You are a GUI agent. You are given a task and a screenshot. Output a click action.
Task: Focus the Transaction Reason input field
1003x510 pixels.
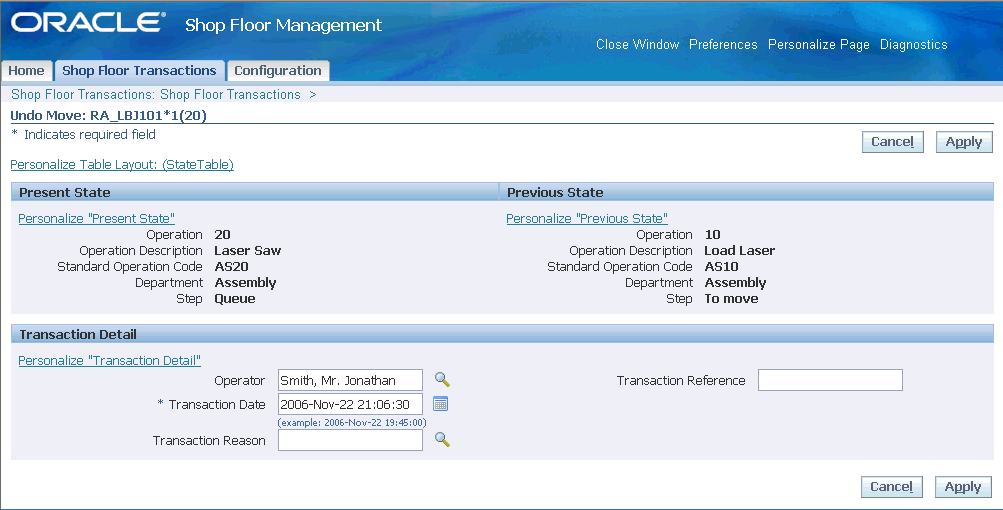click(x=351, y=440)
